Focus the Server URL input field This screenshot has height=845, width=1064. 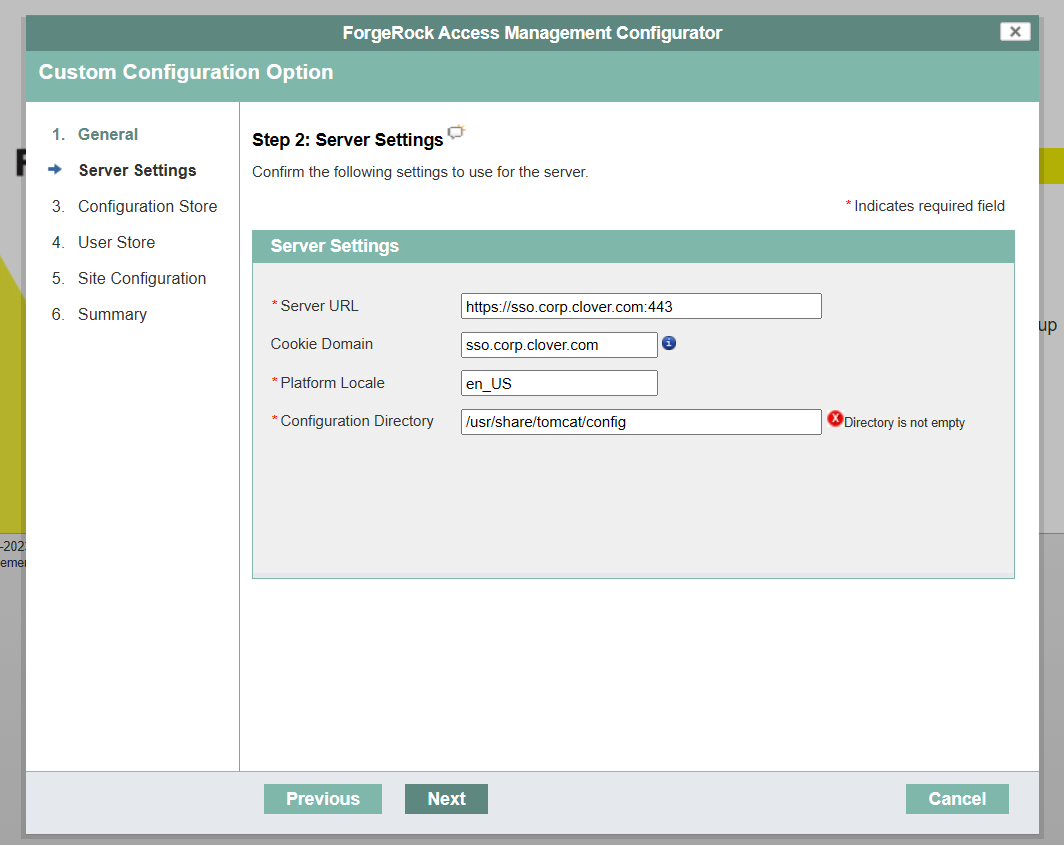pyautogui.click(x=641, y=306)
